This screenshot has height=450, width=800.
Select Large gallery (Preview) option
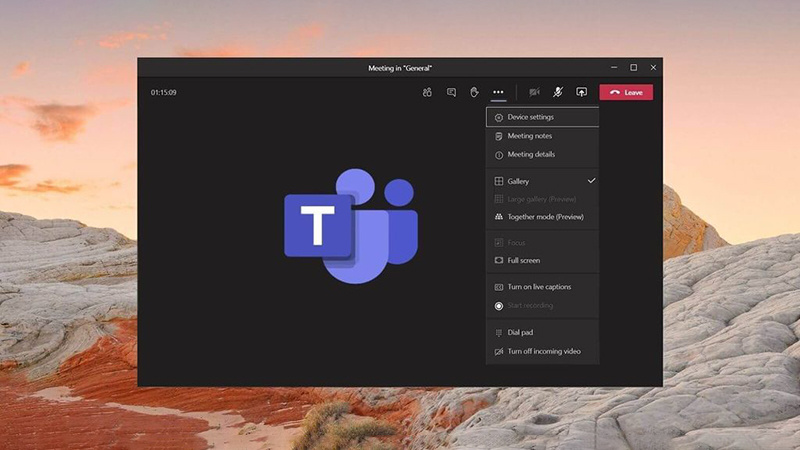coord(542,199)
